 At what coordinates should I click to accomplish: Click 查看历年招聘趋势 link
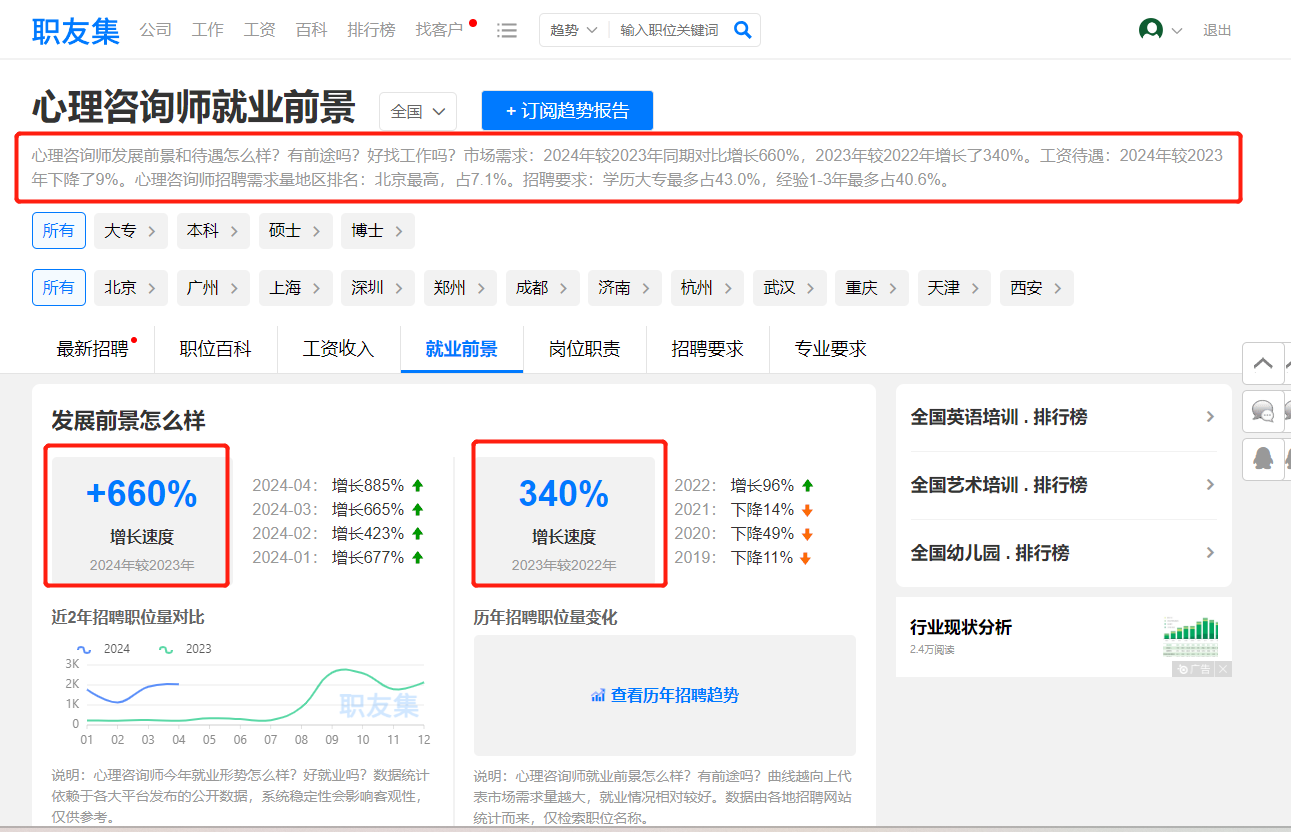coord(675,695)
